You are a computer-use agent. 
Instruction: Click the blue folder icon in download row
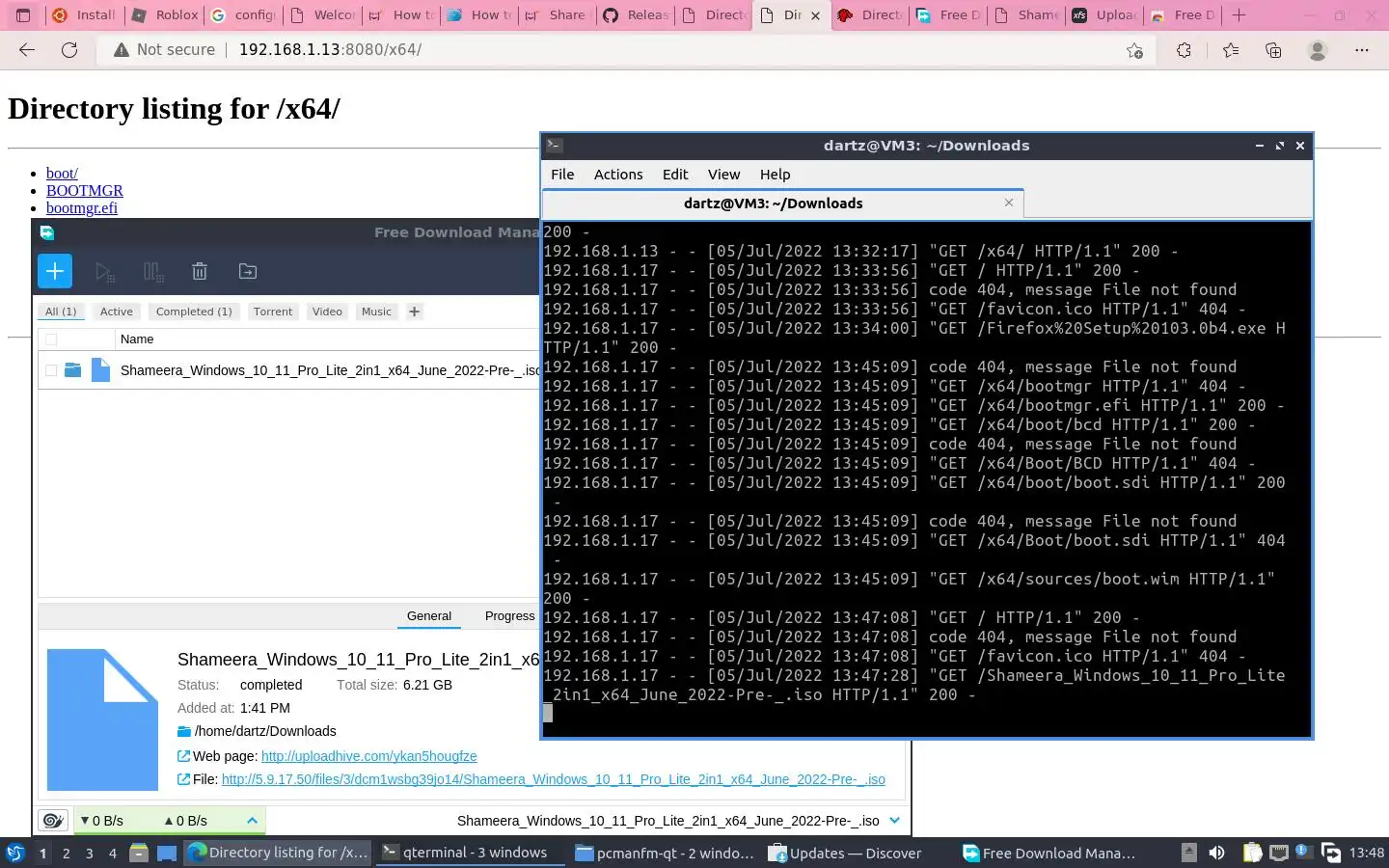(x=72, y=369)
